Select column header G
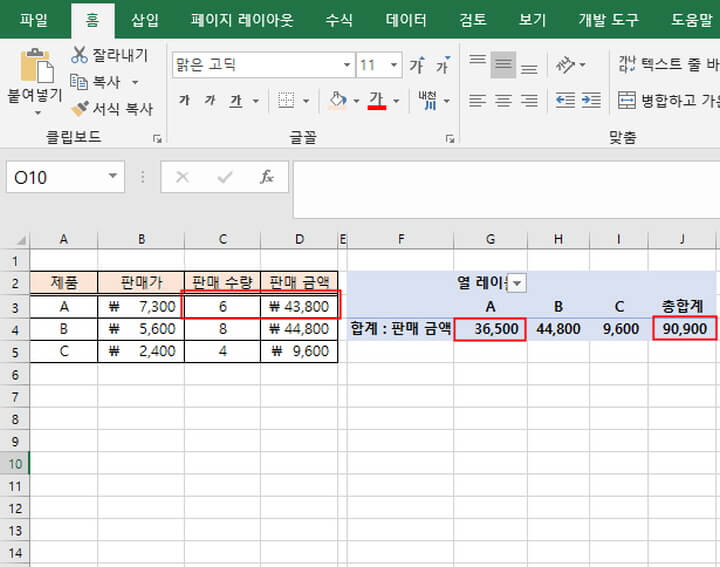The image size is (720, 567). (x=490, y=239)
